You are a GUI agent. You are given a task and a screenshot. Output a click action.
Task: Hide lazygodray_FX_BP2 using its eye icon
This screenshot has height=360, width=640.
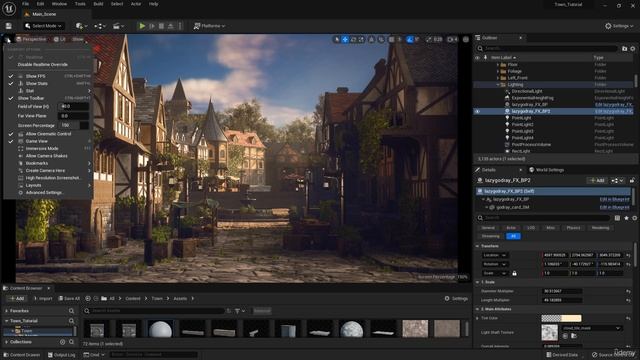pyautogui.click(x=477, y=111)
